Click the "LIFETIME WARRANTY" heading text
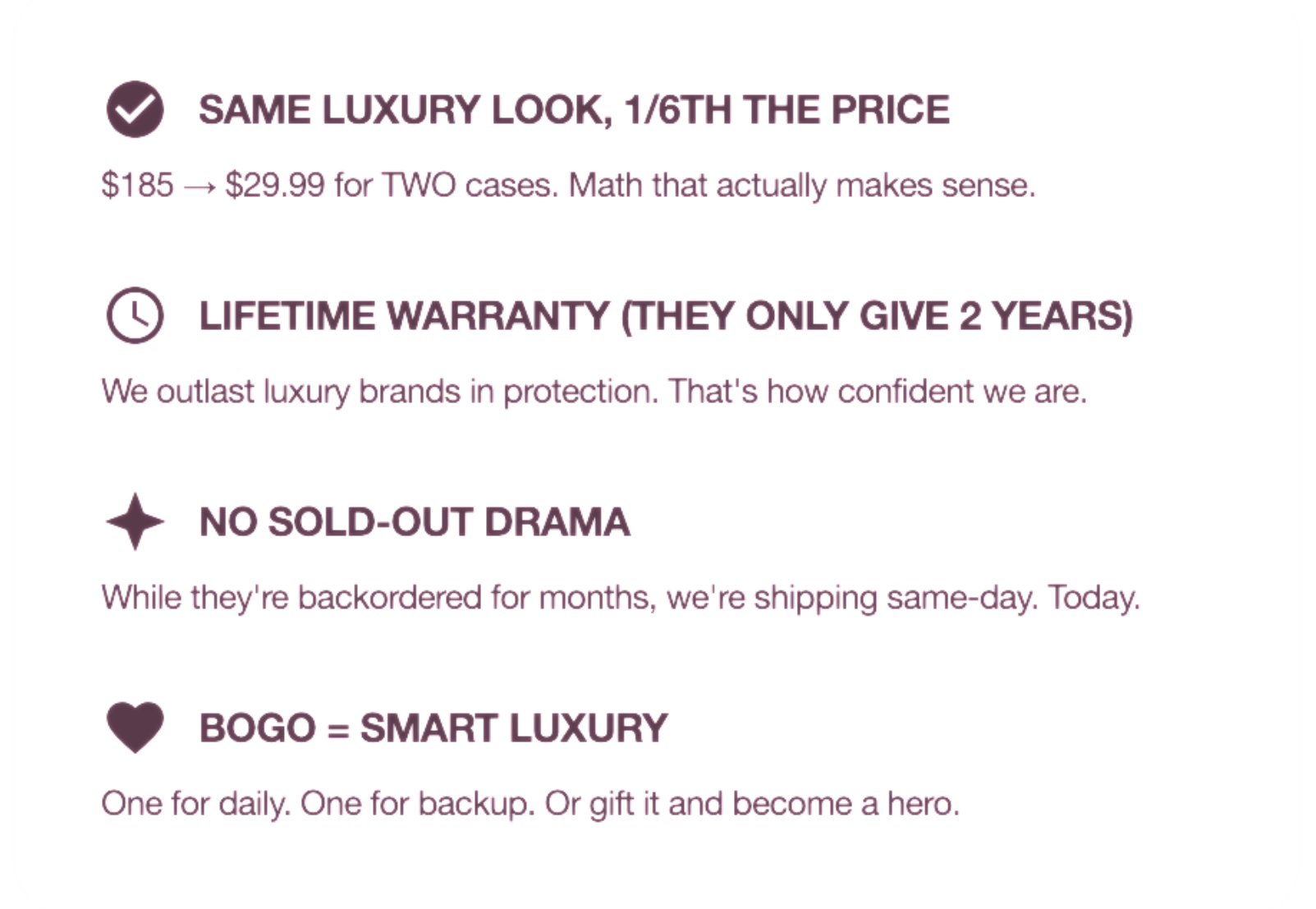1316x909 pixels. [404, 316]
